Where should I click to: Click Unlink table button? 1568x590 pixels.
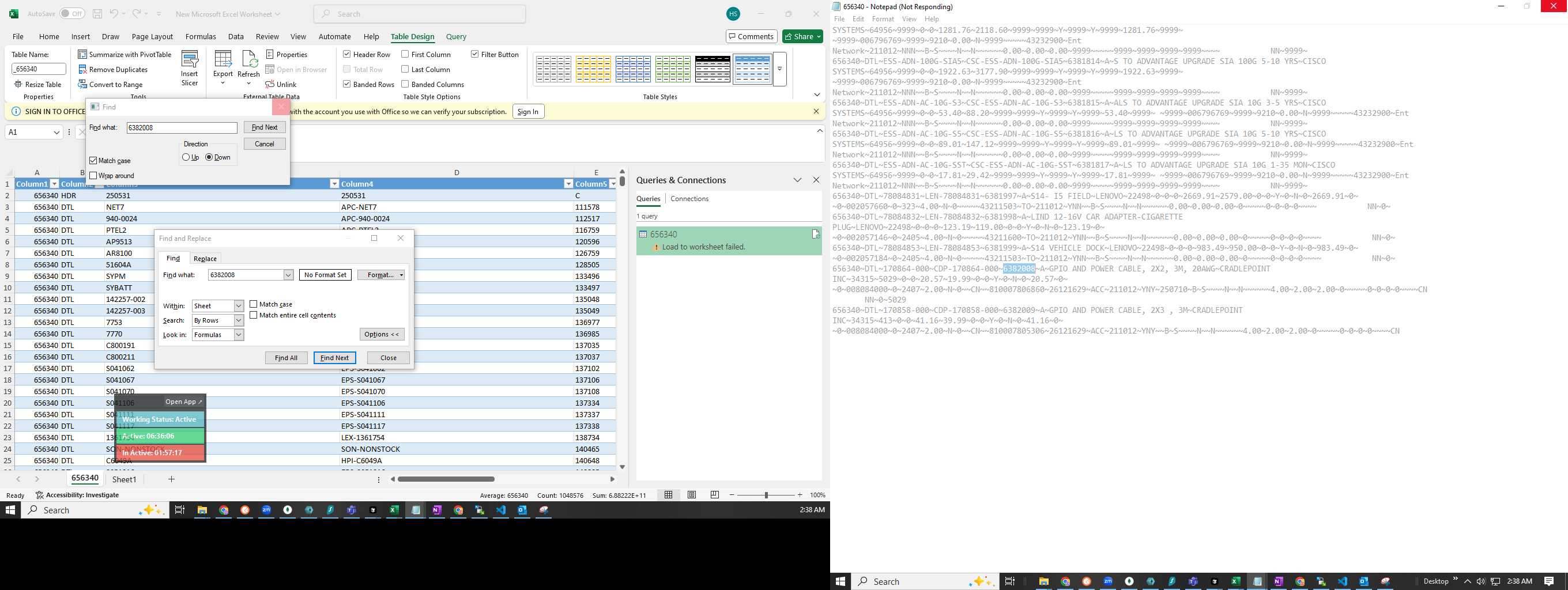coord(281,85)
